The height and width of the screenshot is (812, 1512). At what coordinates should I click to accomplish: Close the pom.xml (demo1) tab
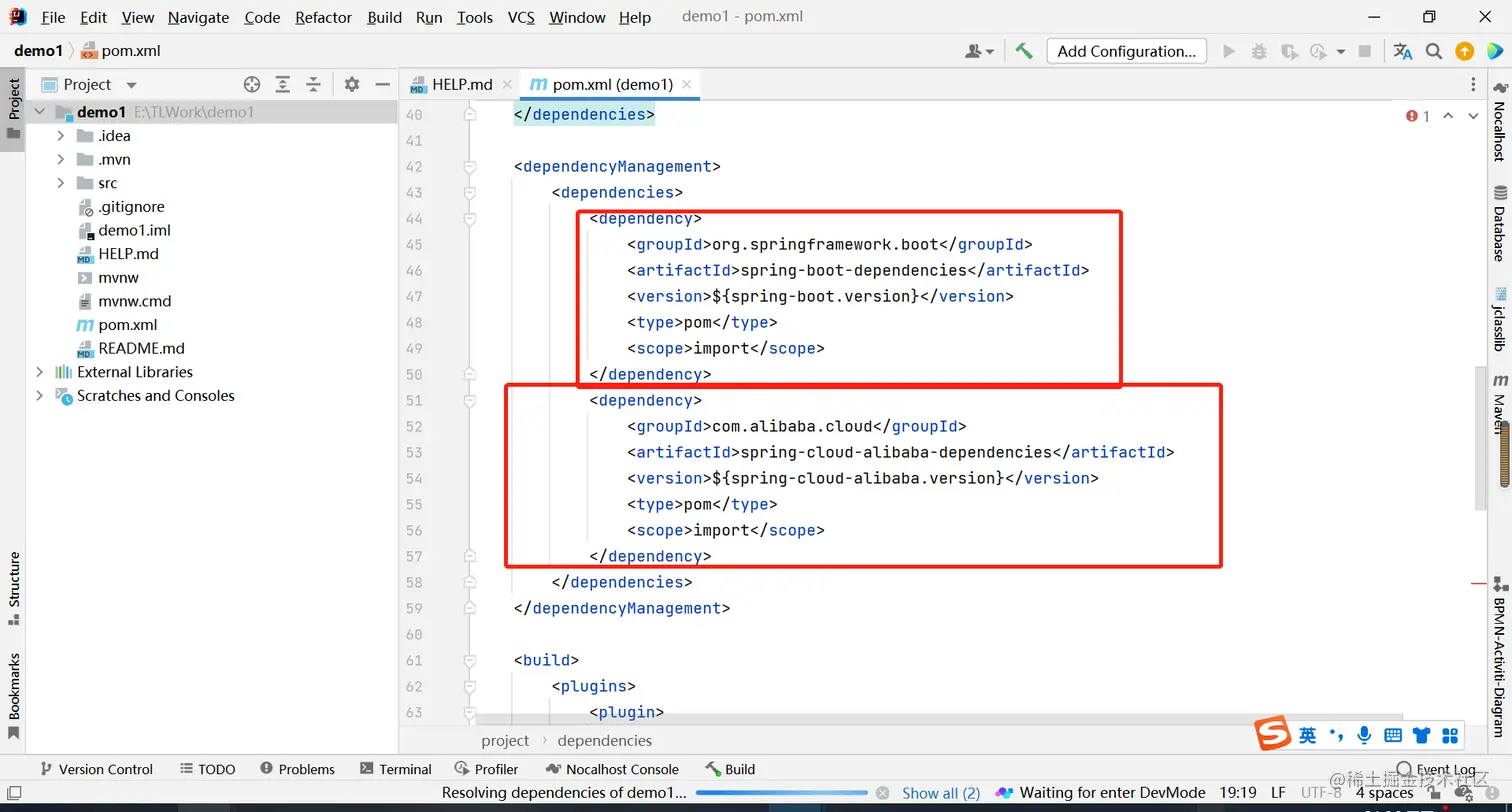point(687,85)
